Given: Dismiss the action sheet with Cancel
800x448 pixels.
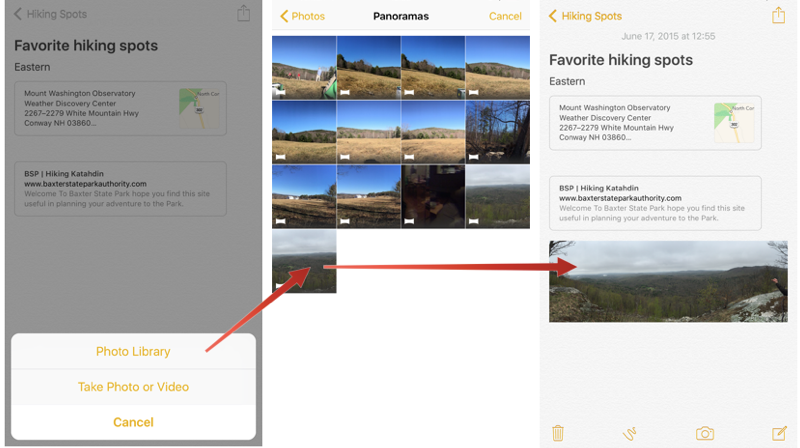Looking at the screenshot, I should click(x=133, y=422).
